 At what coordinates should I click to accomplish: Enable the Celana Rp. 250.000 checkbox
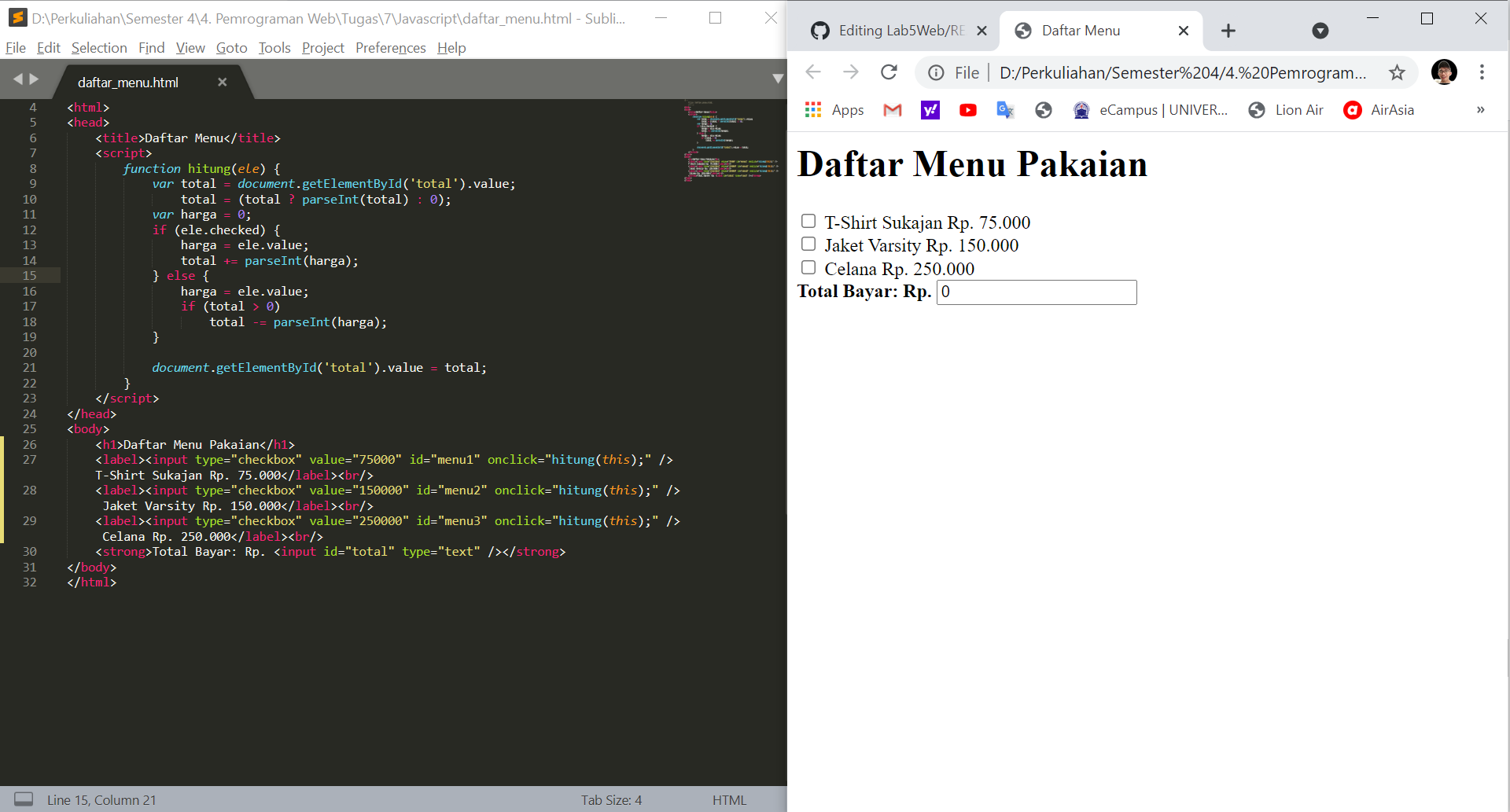click(x=808, y=267)
